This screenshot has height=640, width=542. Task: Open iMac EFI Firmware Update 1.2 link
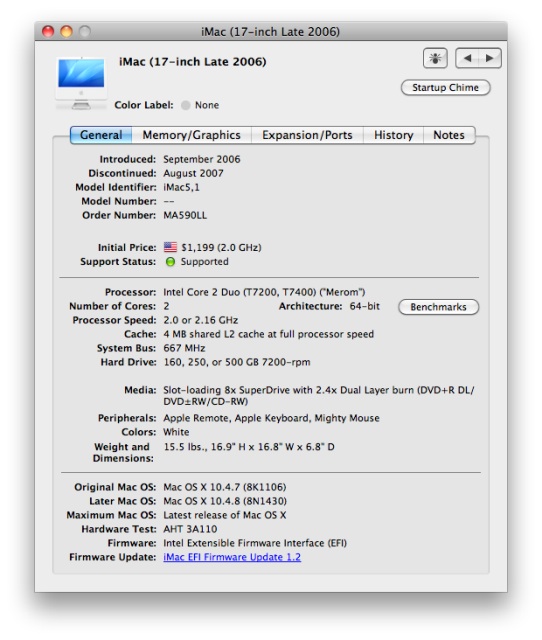(x=232, y=557)
